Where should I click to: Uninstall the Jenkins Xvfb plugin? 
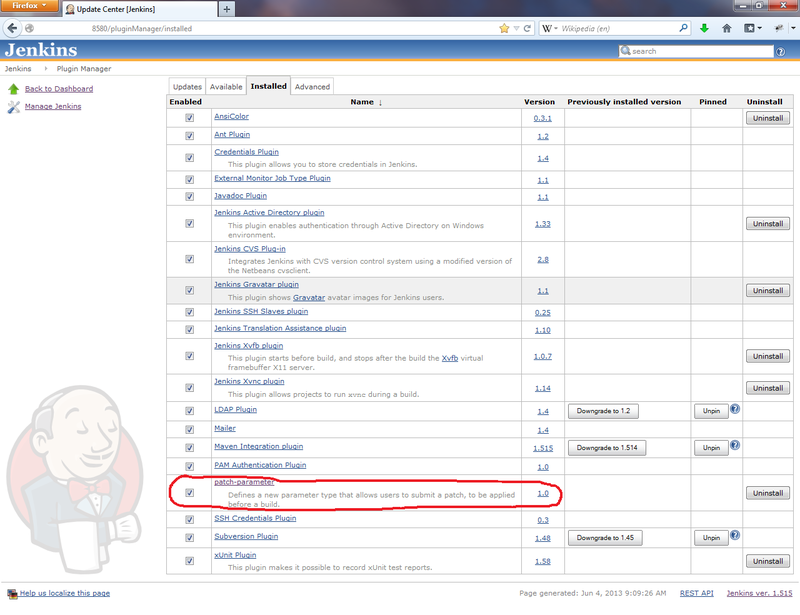pyautogui.click(x=767, y=356)
